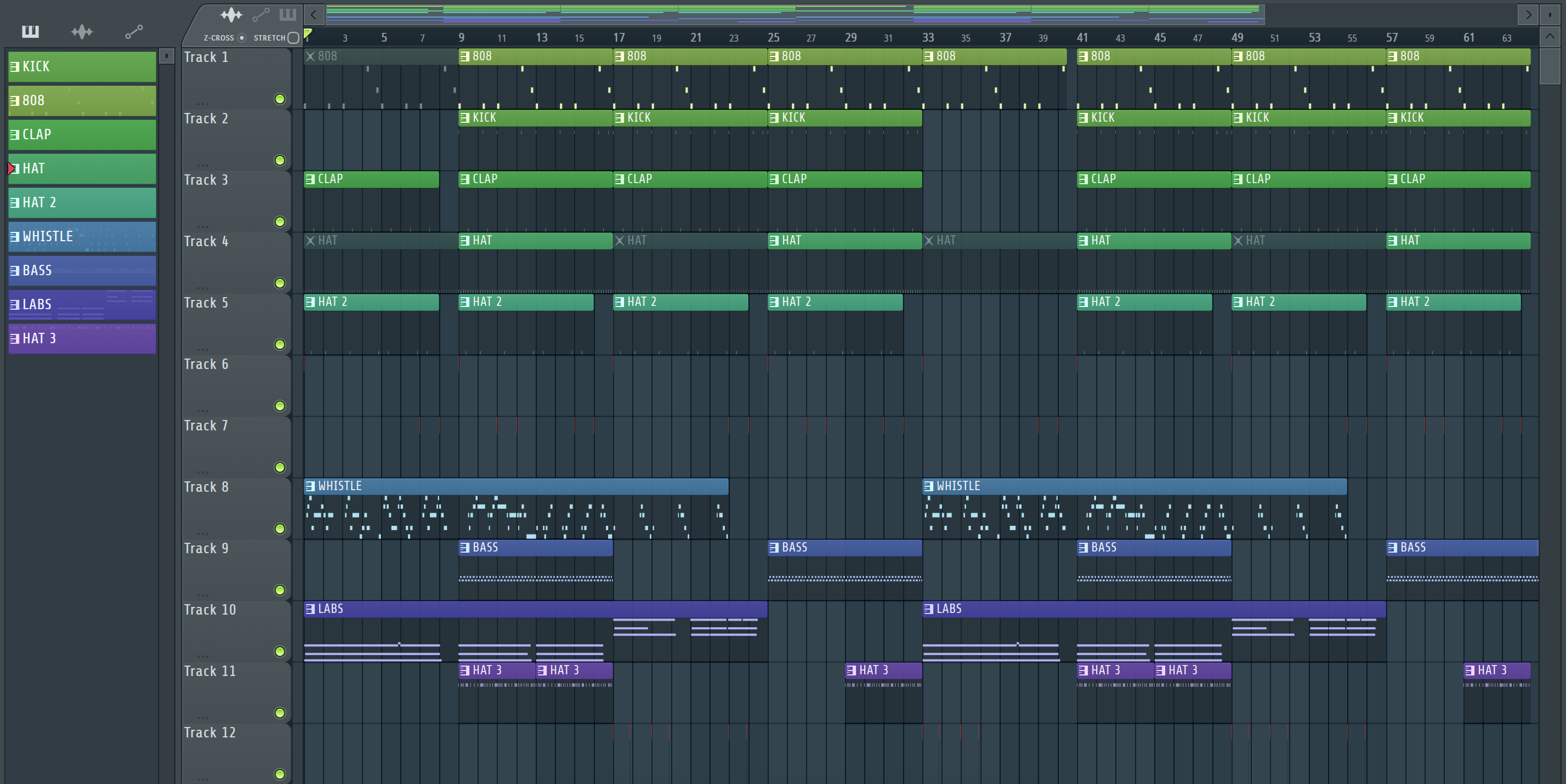Click bar 33 on the timeline ruler
This screenshot has height=784, width=1566.
(928, 38)
